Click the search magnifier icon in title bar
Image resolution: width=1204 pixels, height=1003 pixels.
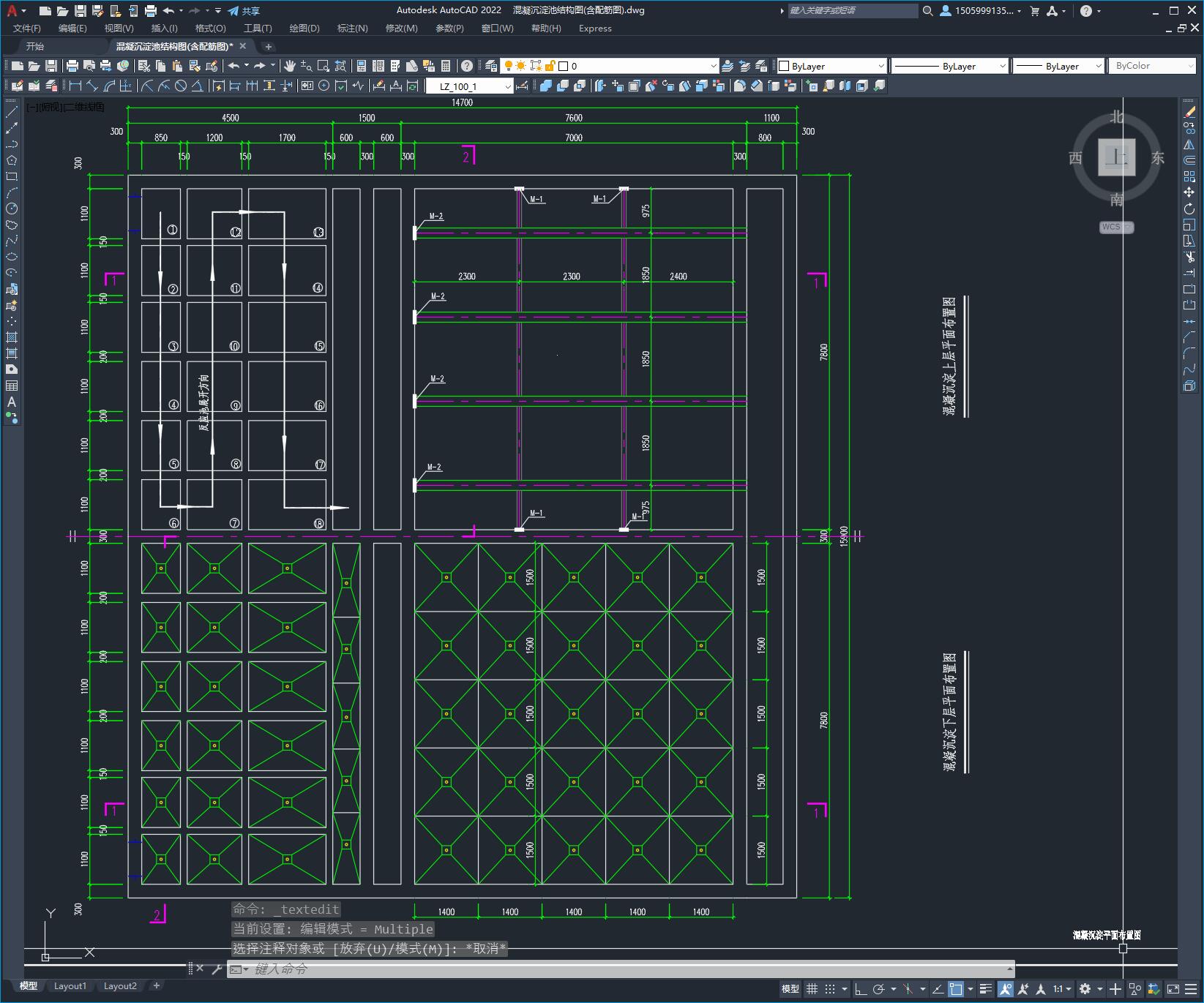[927, 11]
